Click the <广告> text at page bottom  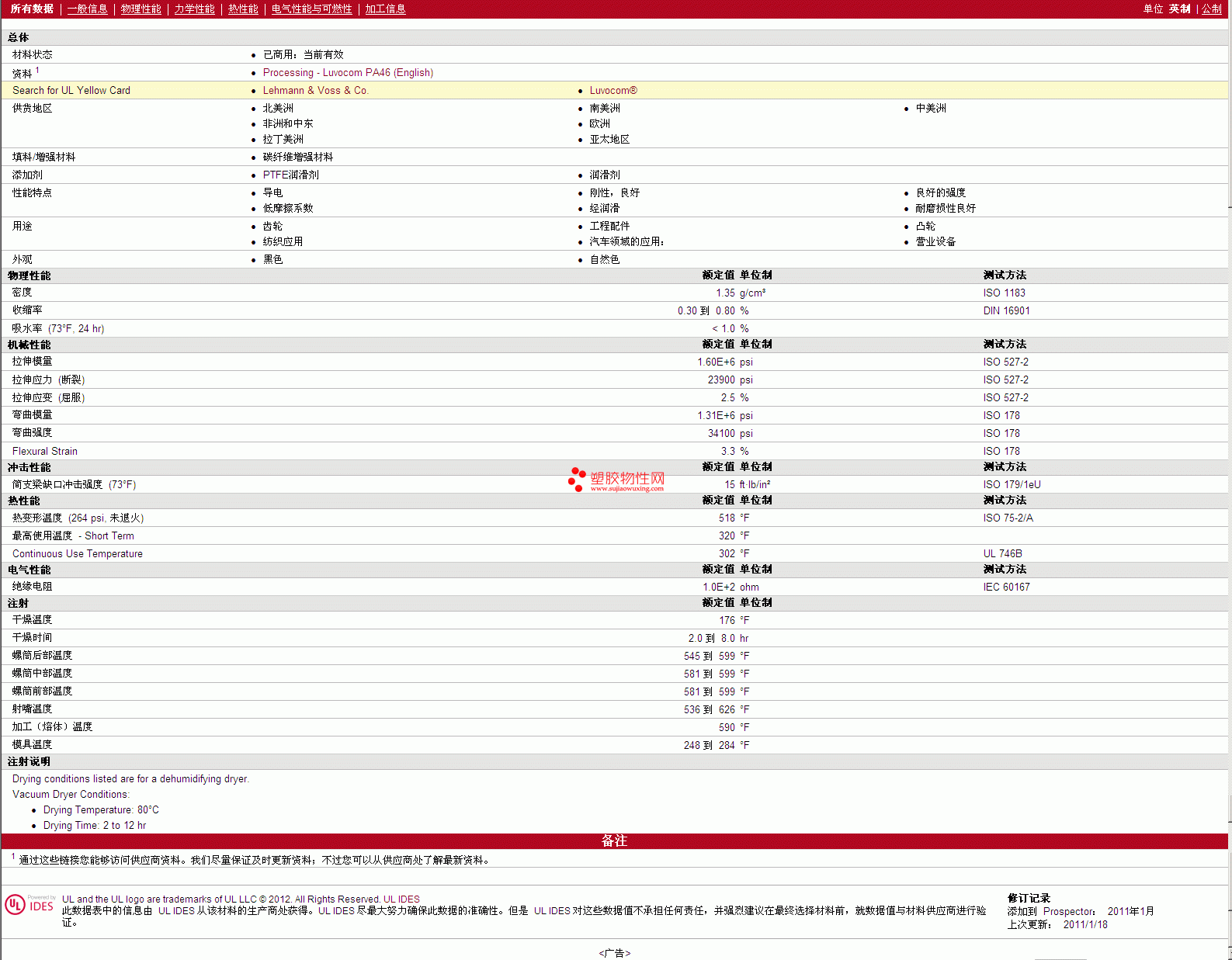click(x=614, y=953)
